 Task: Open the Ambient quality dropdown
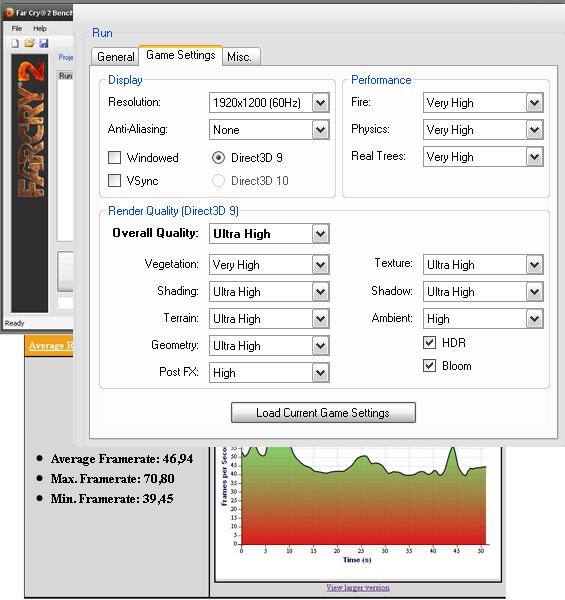(x=483, y=318)
